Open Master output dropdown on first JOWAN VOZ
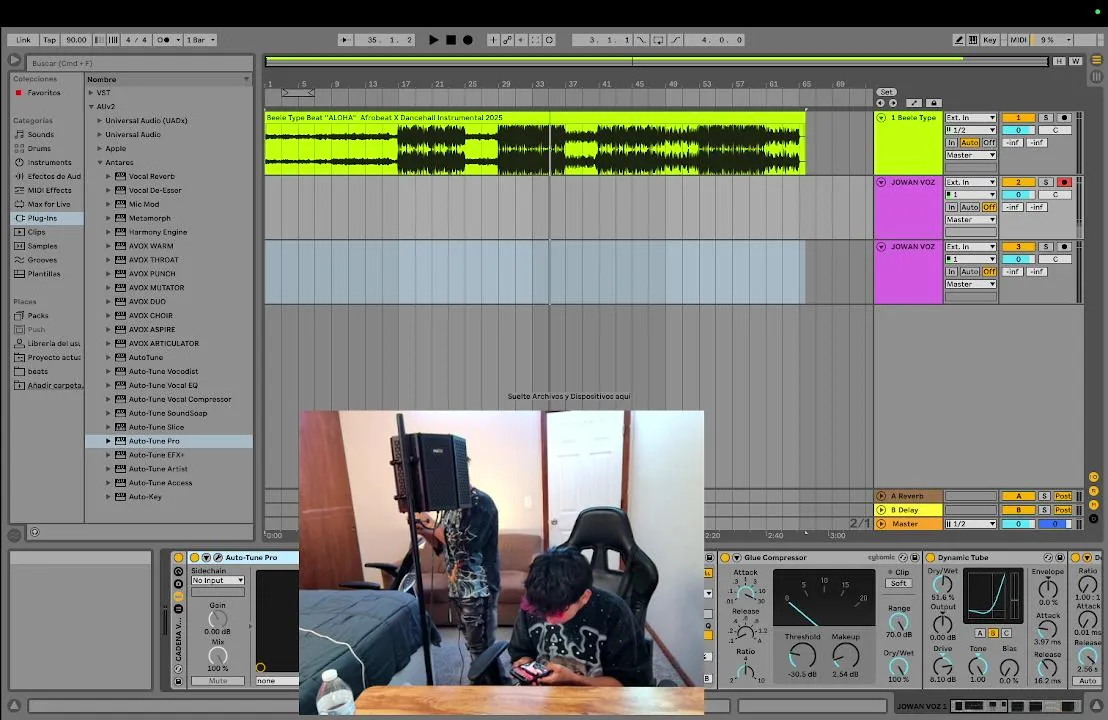1108x720 pixels. point(971,220)
